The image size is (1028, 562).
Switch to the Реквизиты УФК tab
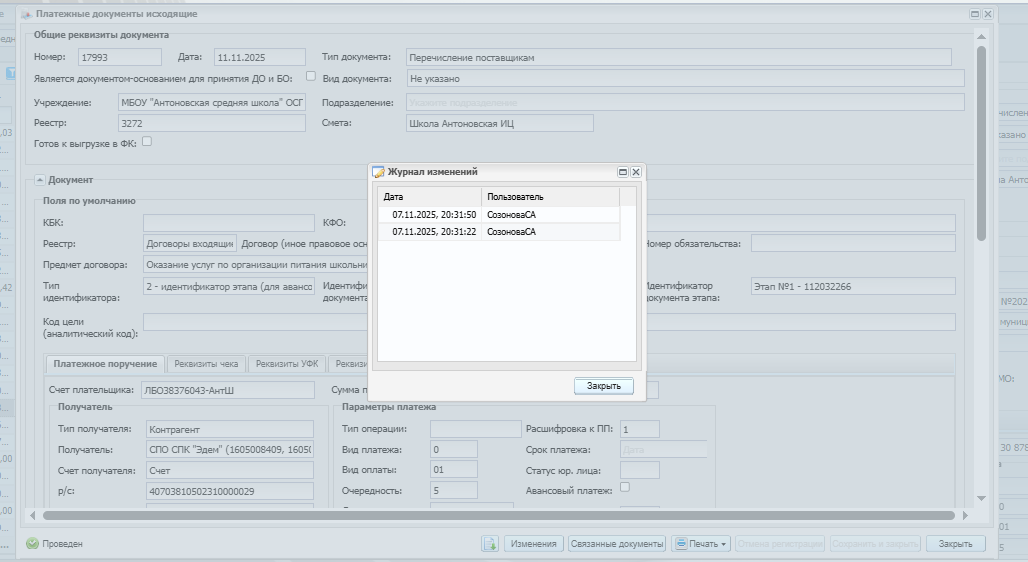click(287, 363)
